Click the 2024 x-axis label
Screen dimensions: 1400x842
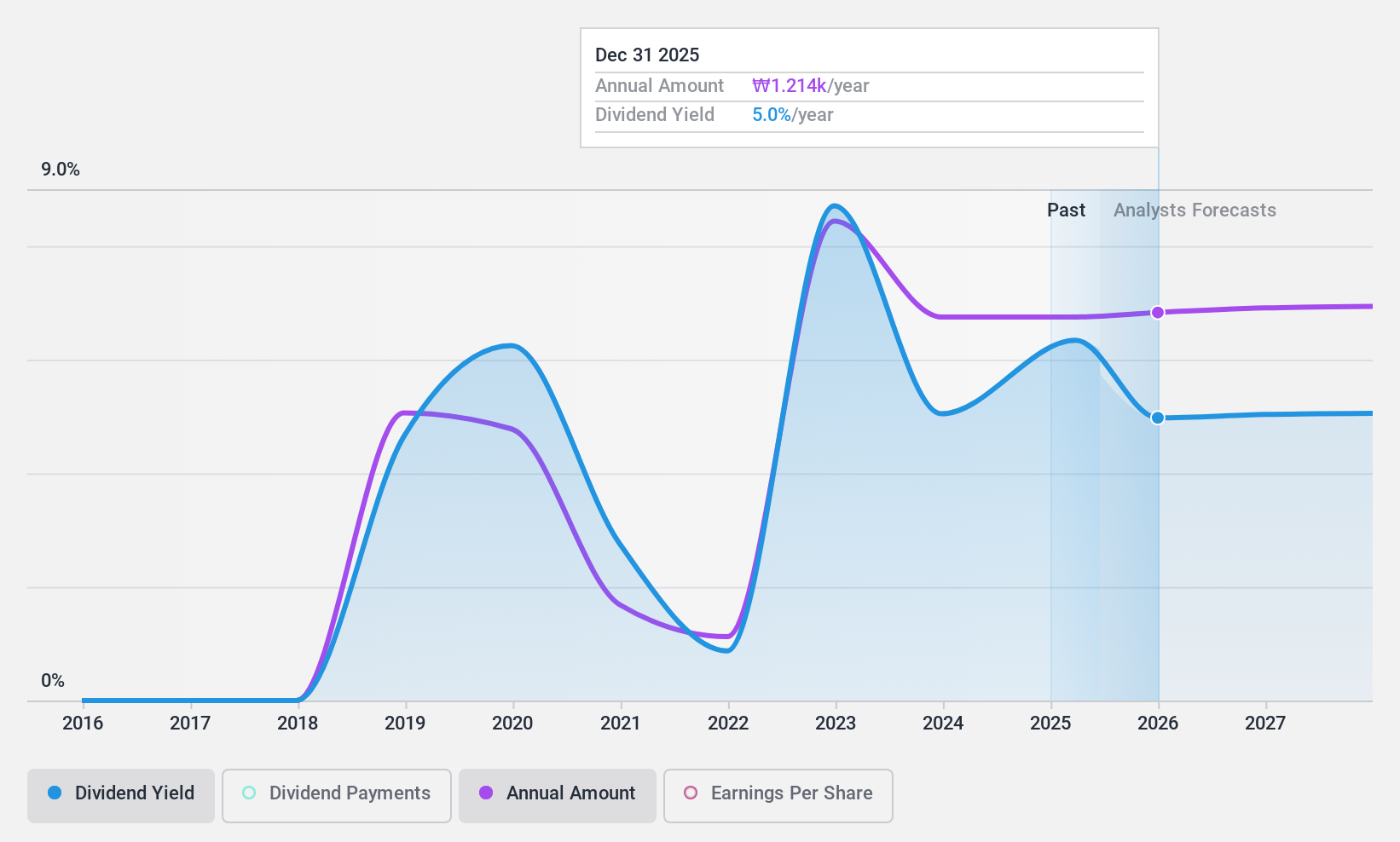[943, 724]
